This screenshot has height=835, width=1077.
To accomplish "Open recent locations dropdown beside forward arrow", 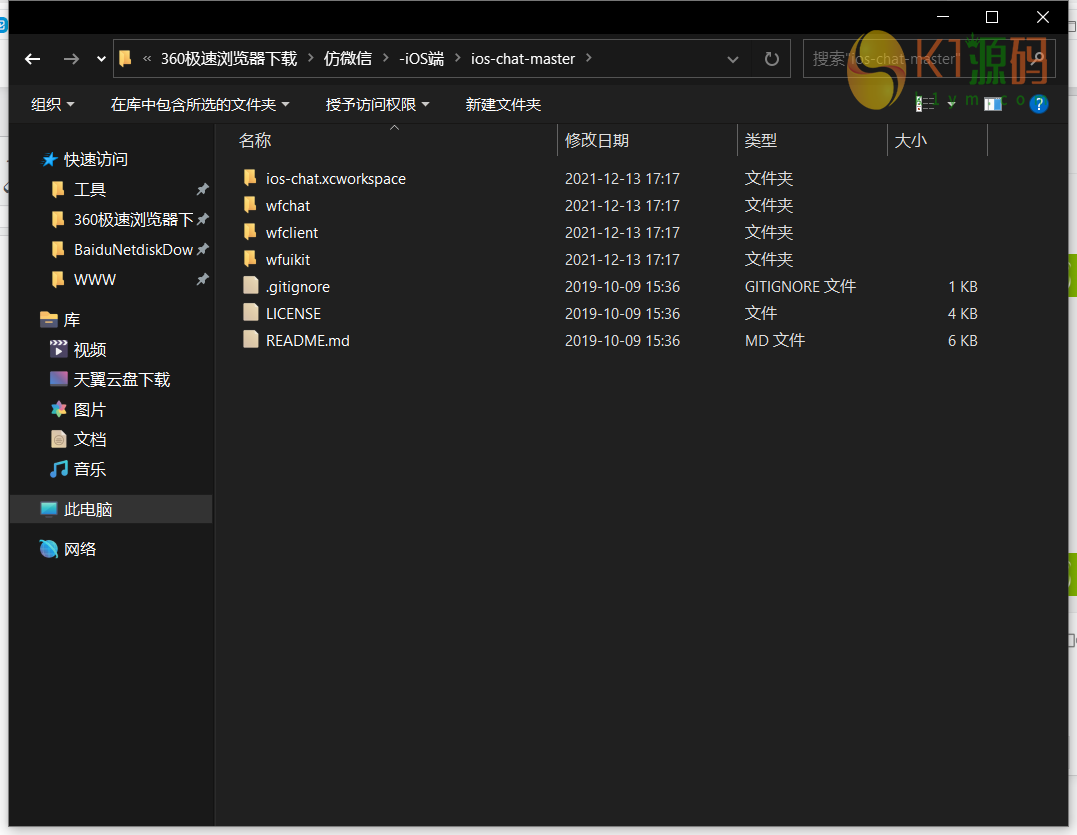I will pos(101,59).
